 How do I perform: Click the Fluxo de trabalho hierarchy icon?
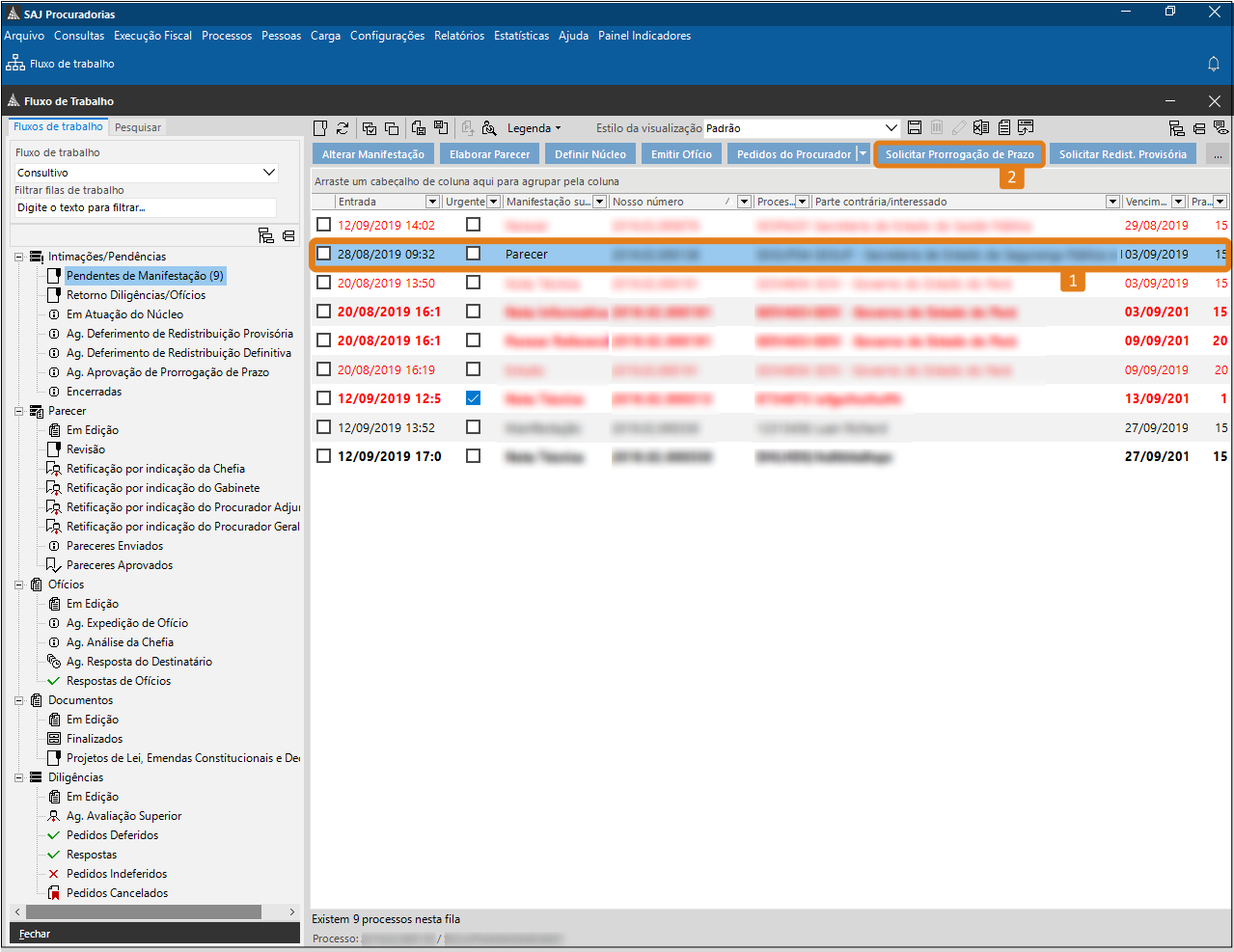click(15, 64)
